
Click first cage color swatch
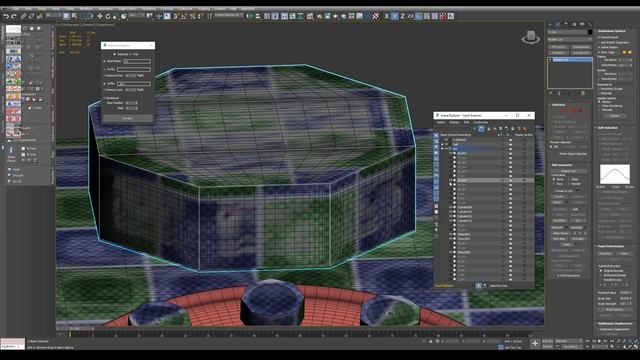click(x=624, y=52)
